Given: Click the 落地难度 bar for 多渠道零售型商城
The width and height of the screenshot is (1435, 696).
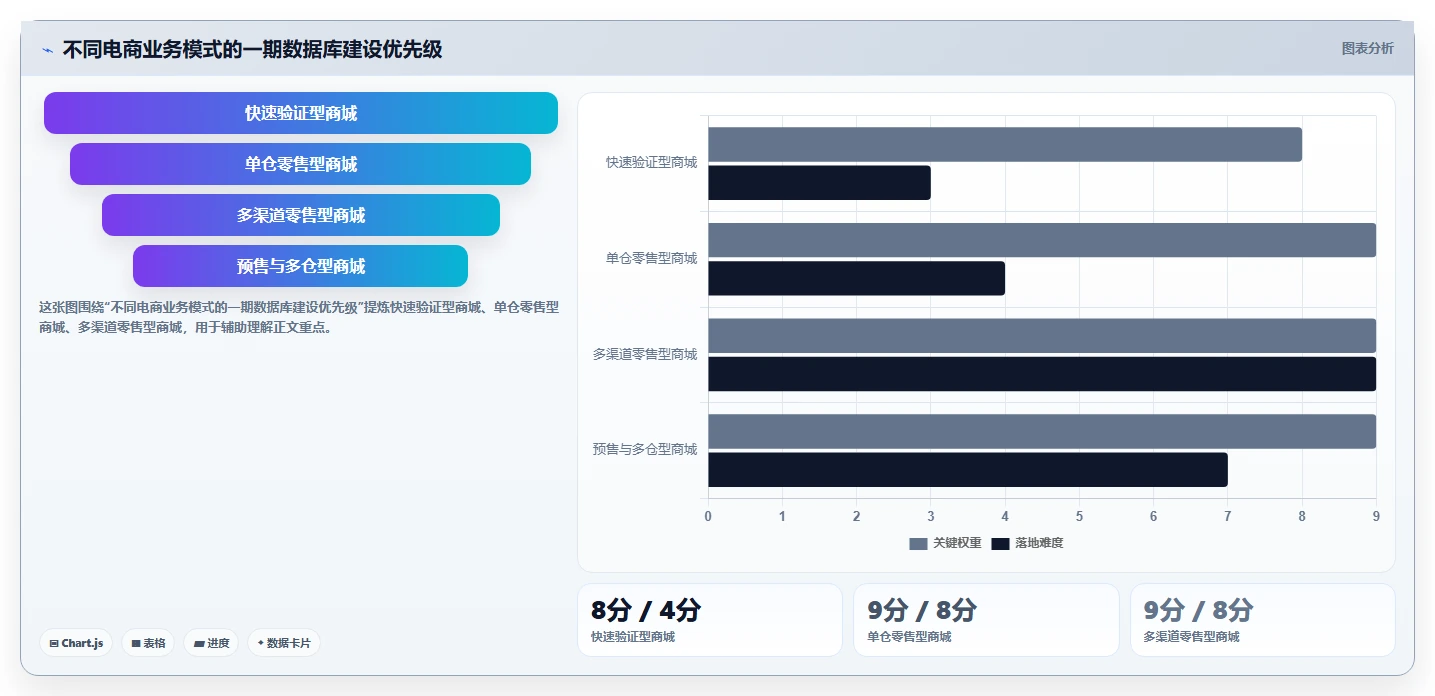Looking at the screenshot, I should (1042, 374).
